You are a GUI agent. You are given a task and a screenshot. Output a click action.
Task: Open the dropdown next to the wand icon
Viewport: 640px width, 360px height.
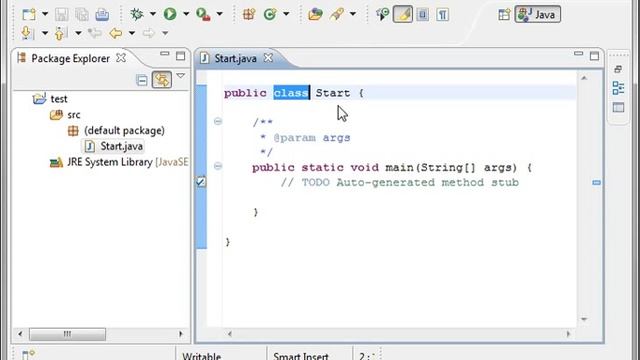click(353, 14)
